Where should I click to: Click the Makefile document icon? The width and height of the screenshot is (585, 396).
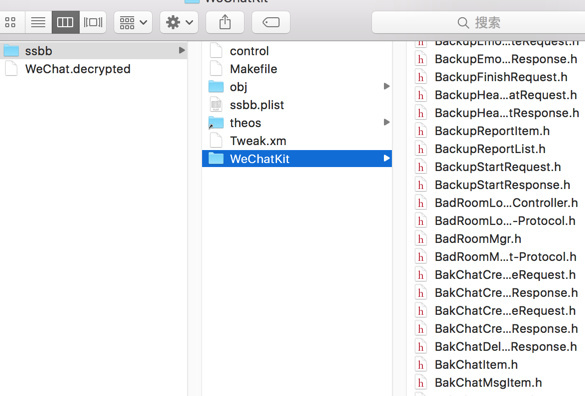216,69
